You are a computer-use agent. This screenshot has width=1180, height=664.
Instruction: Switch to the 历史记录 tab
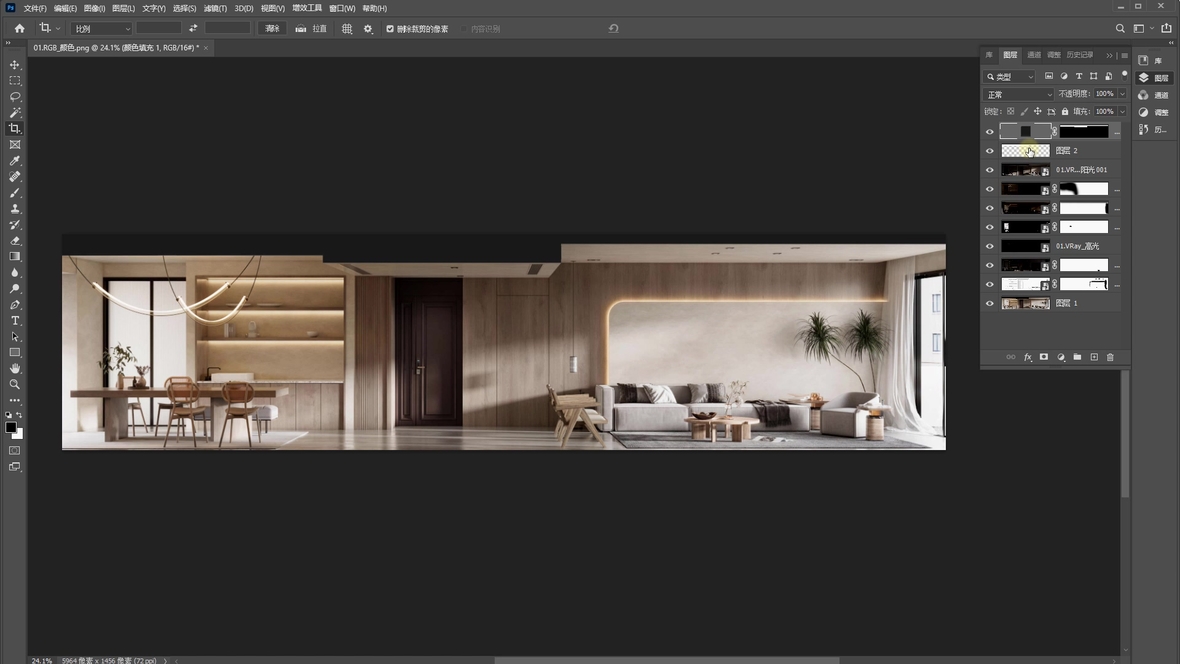(x=1080, y=55)
